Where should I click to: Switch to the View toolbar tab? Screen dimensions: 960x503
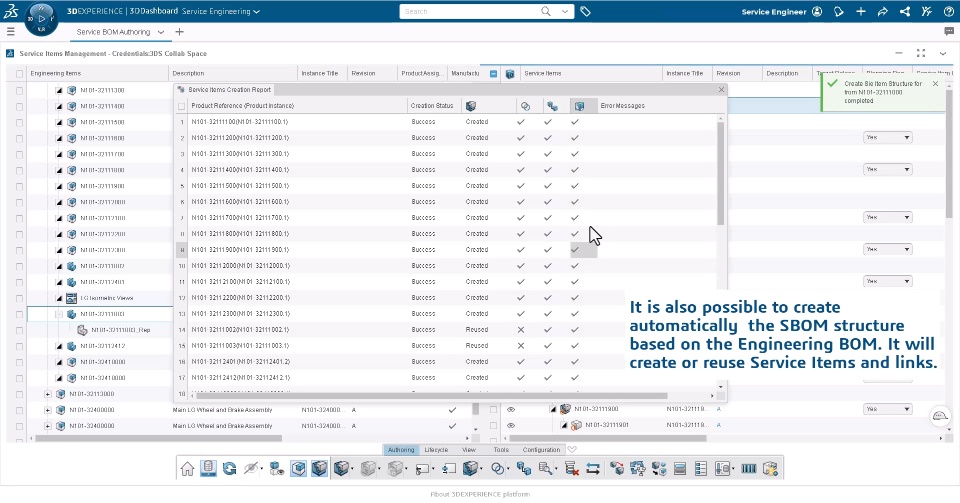point(469,450)
